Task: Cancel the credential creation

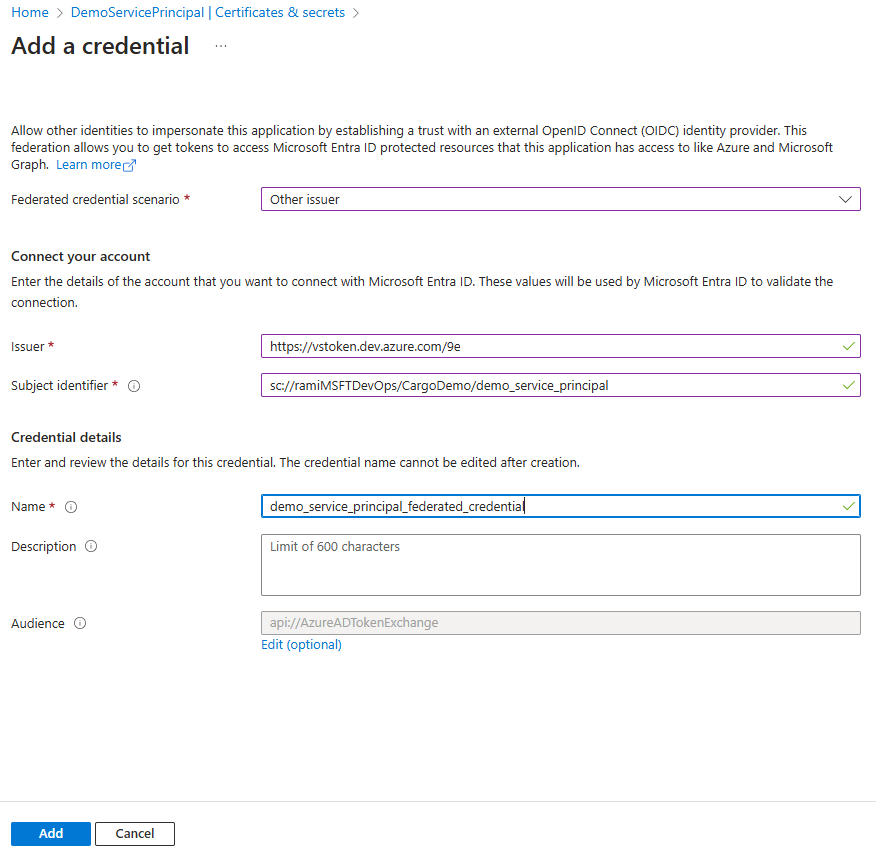Action: pos(134,833)
